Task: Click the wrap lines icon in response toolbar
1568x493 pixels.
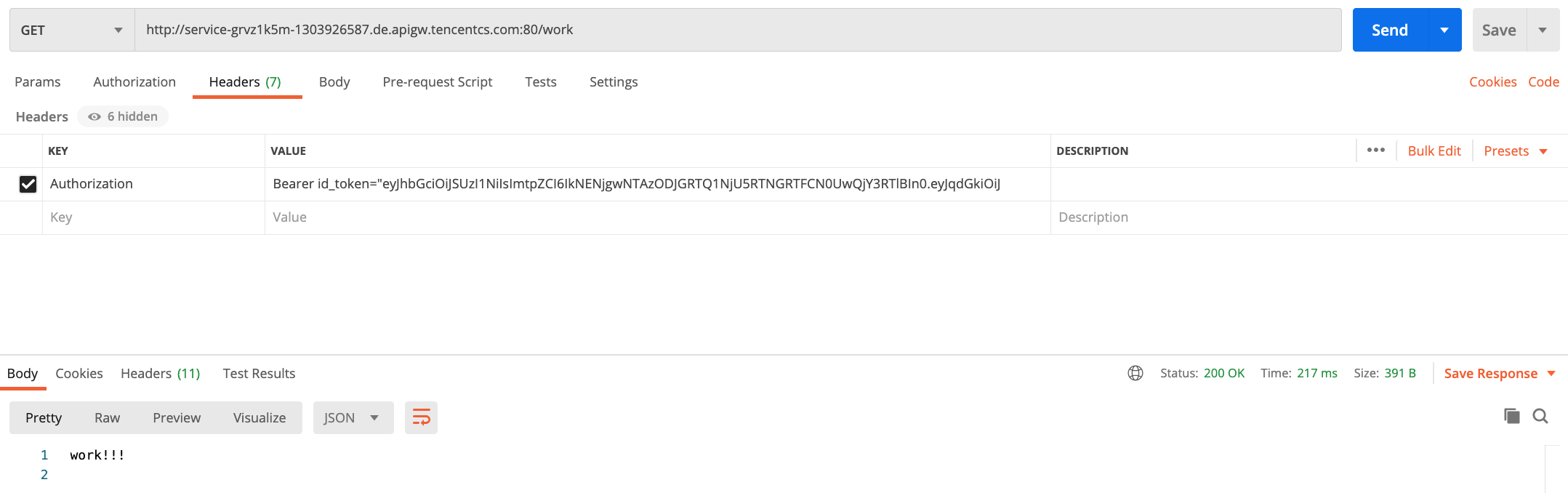Action: pos(421,417)
